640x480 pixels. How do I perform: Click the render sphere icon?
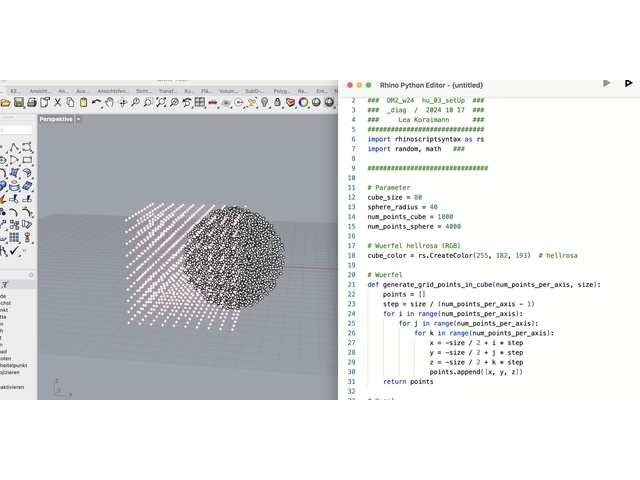[x=329, y=102]
